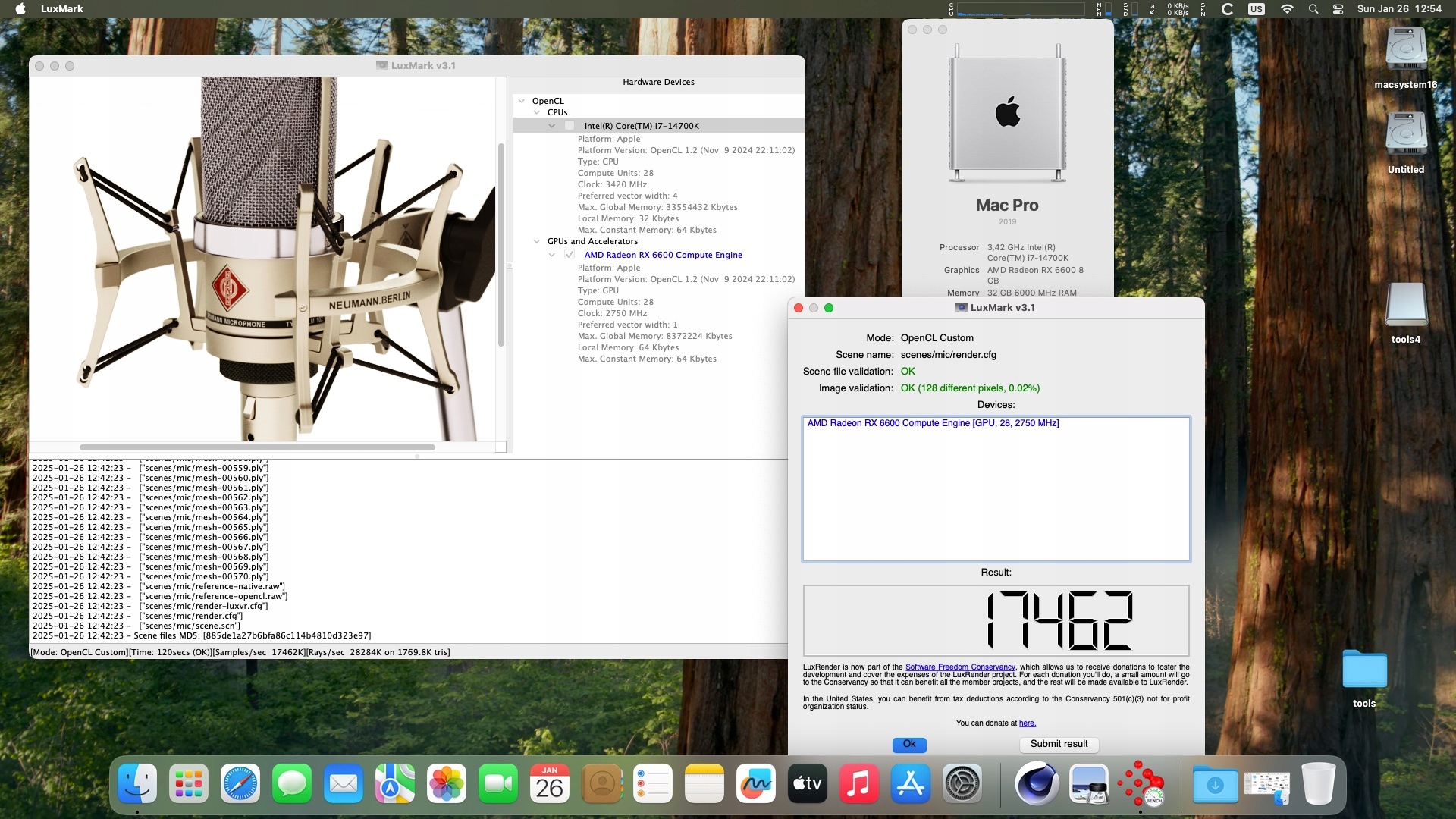Viewport: 1456px width, 819px height.
Task: Open the tools4 drive icon
Action: [x=1405, y=305]
